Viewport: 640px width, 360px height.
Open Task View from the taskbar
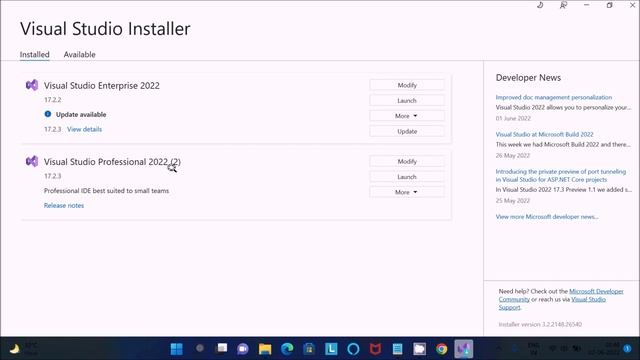(x=222, y=349)
